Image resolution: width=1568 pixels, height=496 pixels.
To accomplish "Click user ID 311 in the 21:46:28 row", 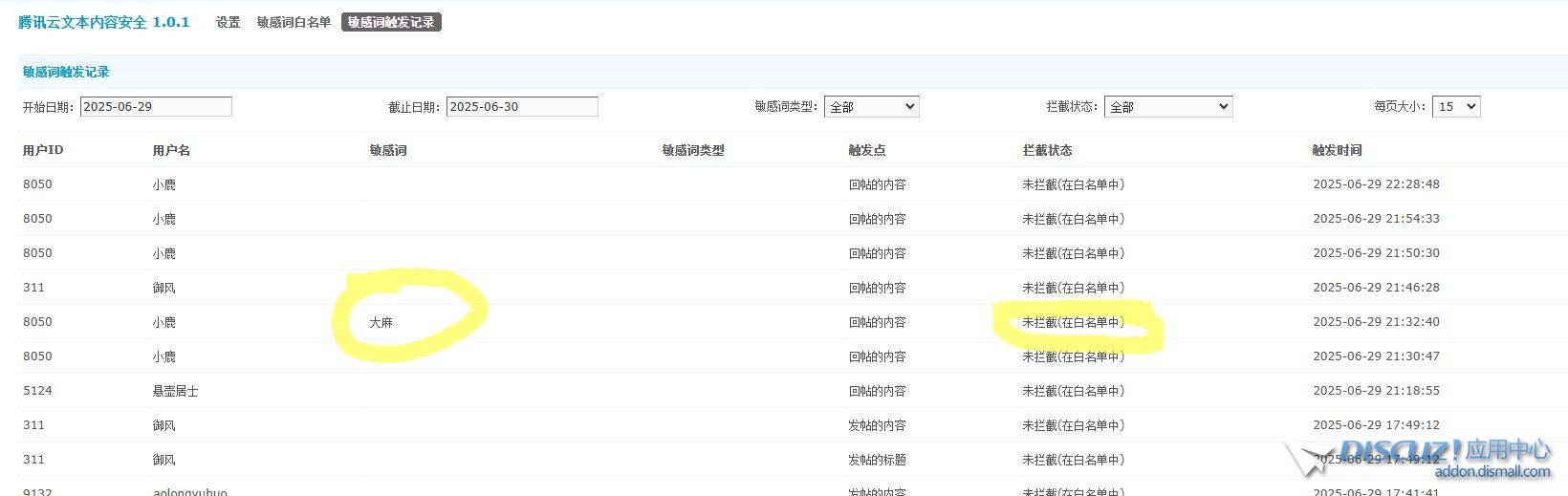I will click(x=33, y=288).
